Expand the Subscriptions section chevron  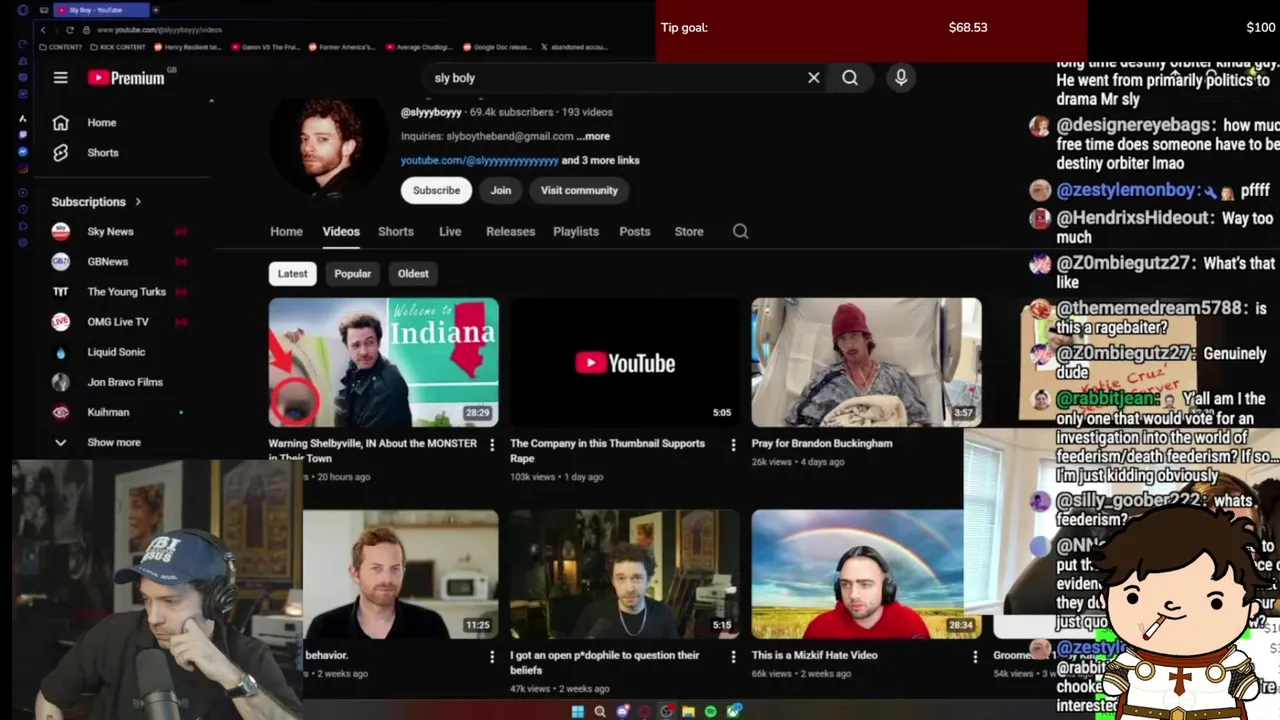click(x=138, y=202)
